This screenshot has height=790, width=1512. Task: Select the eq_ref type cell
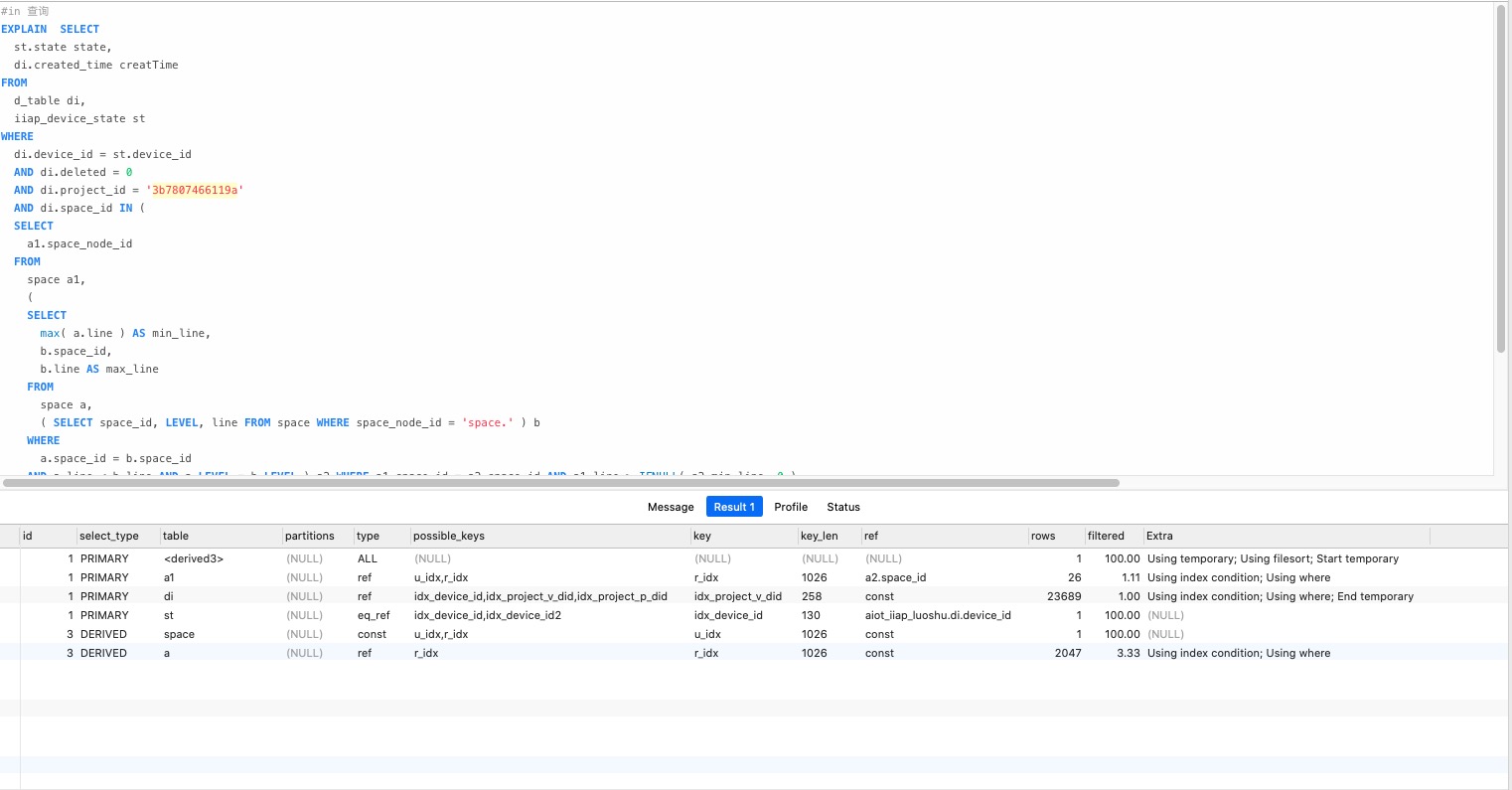[x=374, y=615]
